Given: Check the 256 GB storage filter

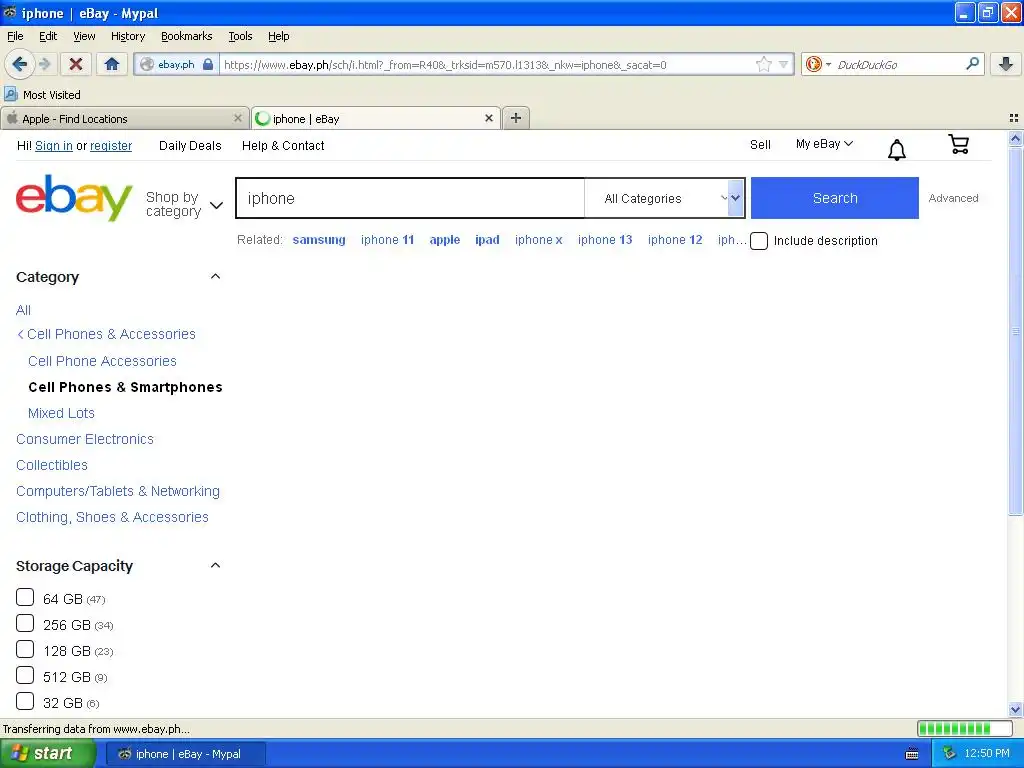Looking at the screenshot, I should 25,623.
